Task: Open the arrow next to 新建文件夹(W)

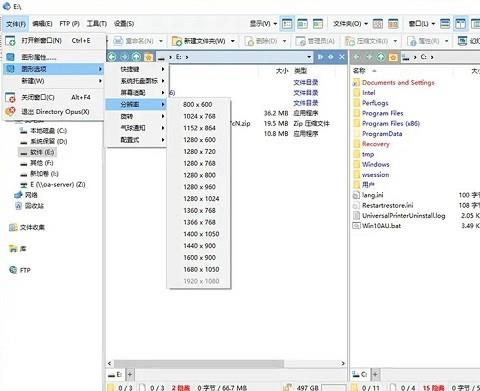Action: 233,41
